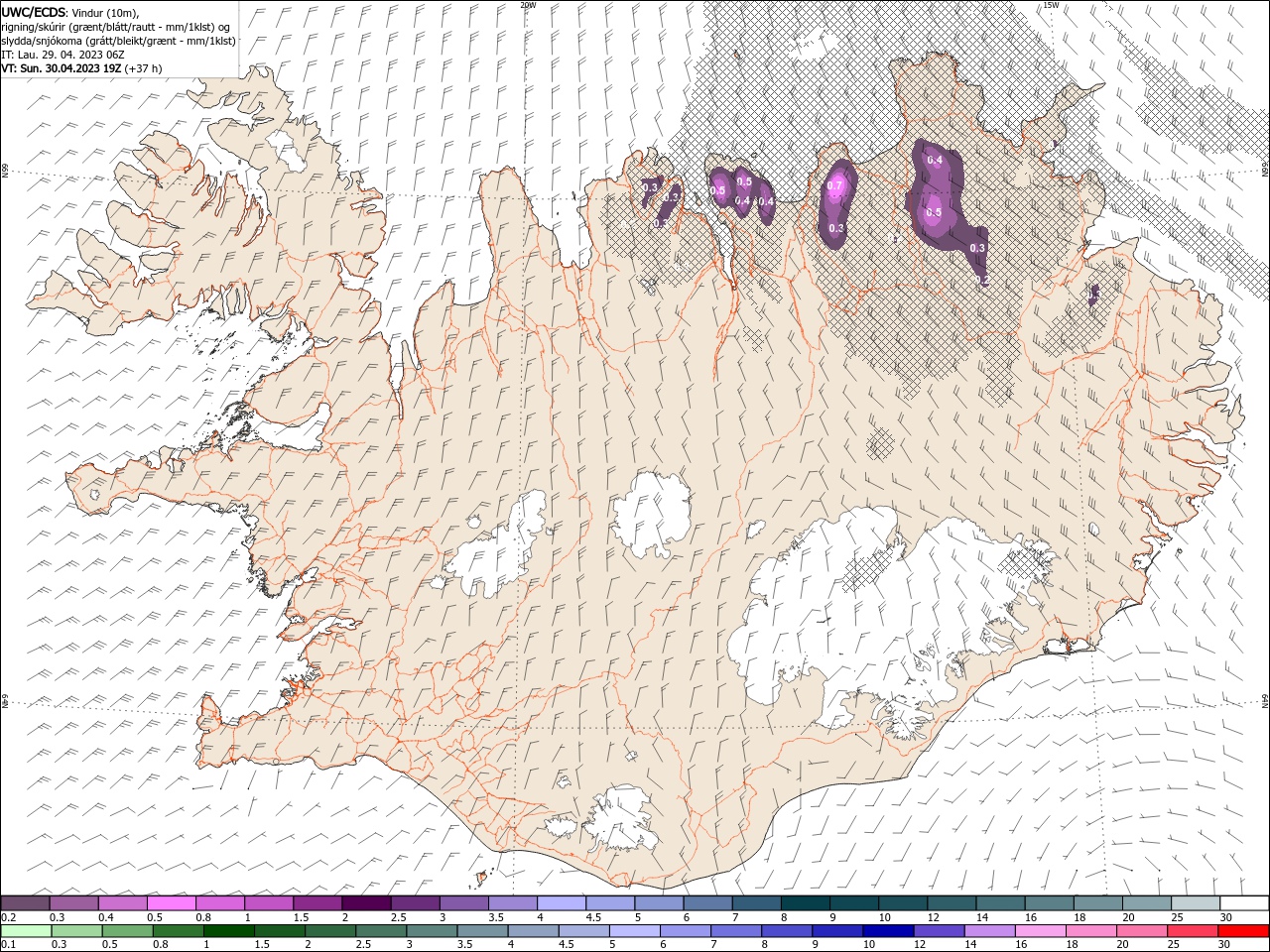Pick the bright pink 0.5–0.8 swatch on upper scale

171,903
